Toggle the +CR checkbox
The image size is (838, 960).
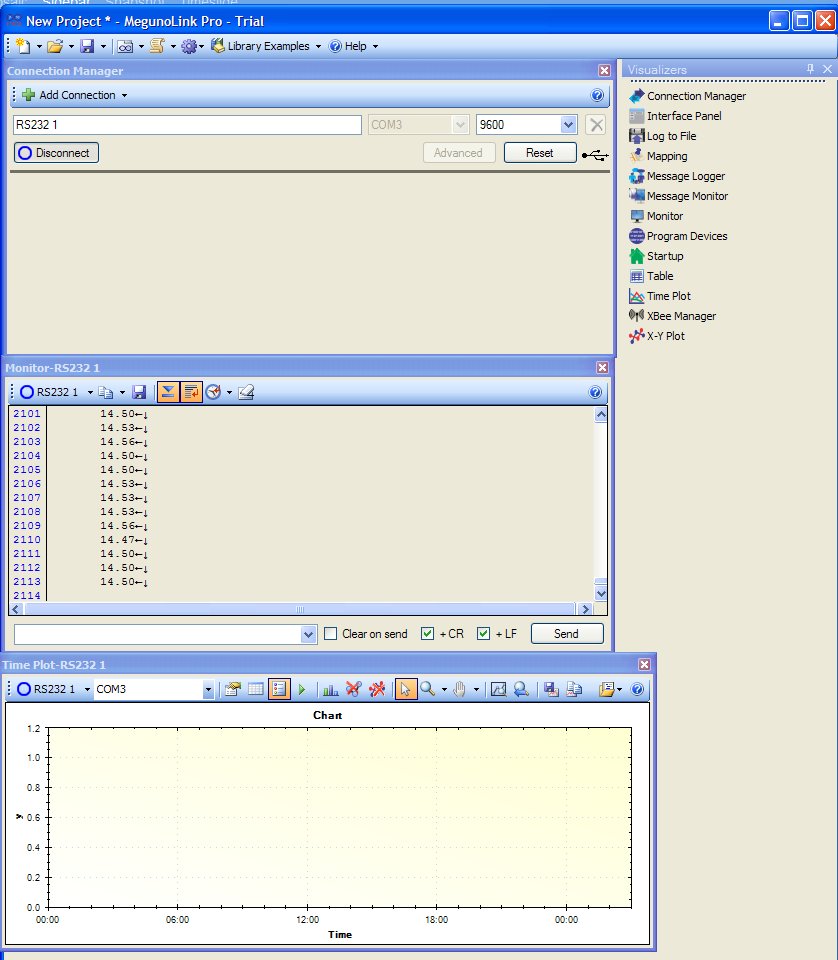pos(427,634)
